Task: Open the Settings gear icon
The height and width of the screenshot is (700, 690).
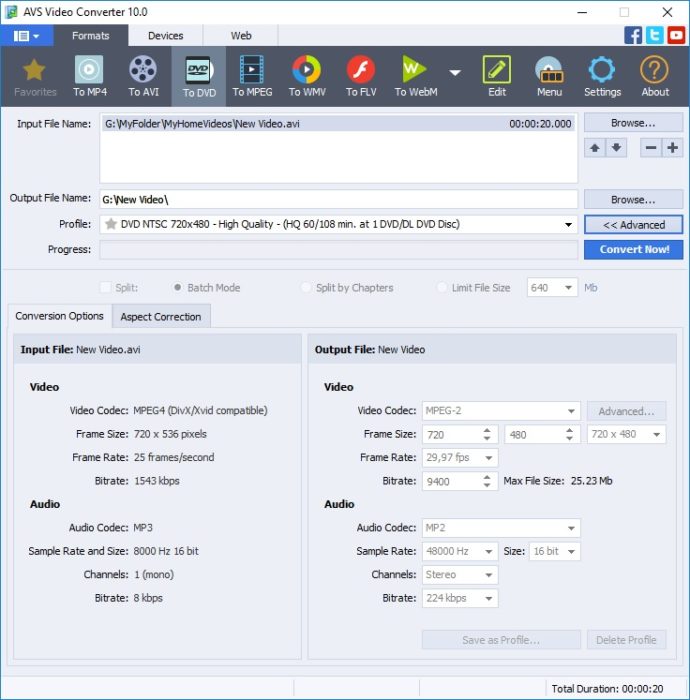Action: (x=602, y=77)
